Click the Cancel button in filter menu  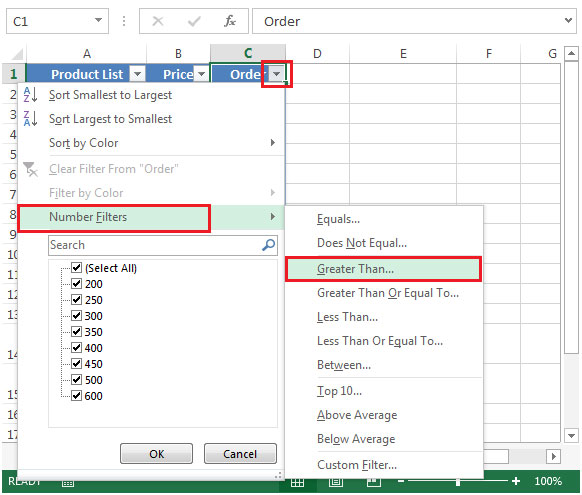(x=240, y=453)
